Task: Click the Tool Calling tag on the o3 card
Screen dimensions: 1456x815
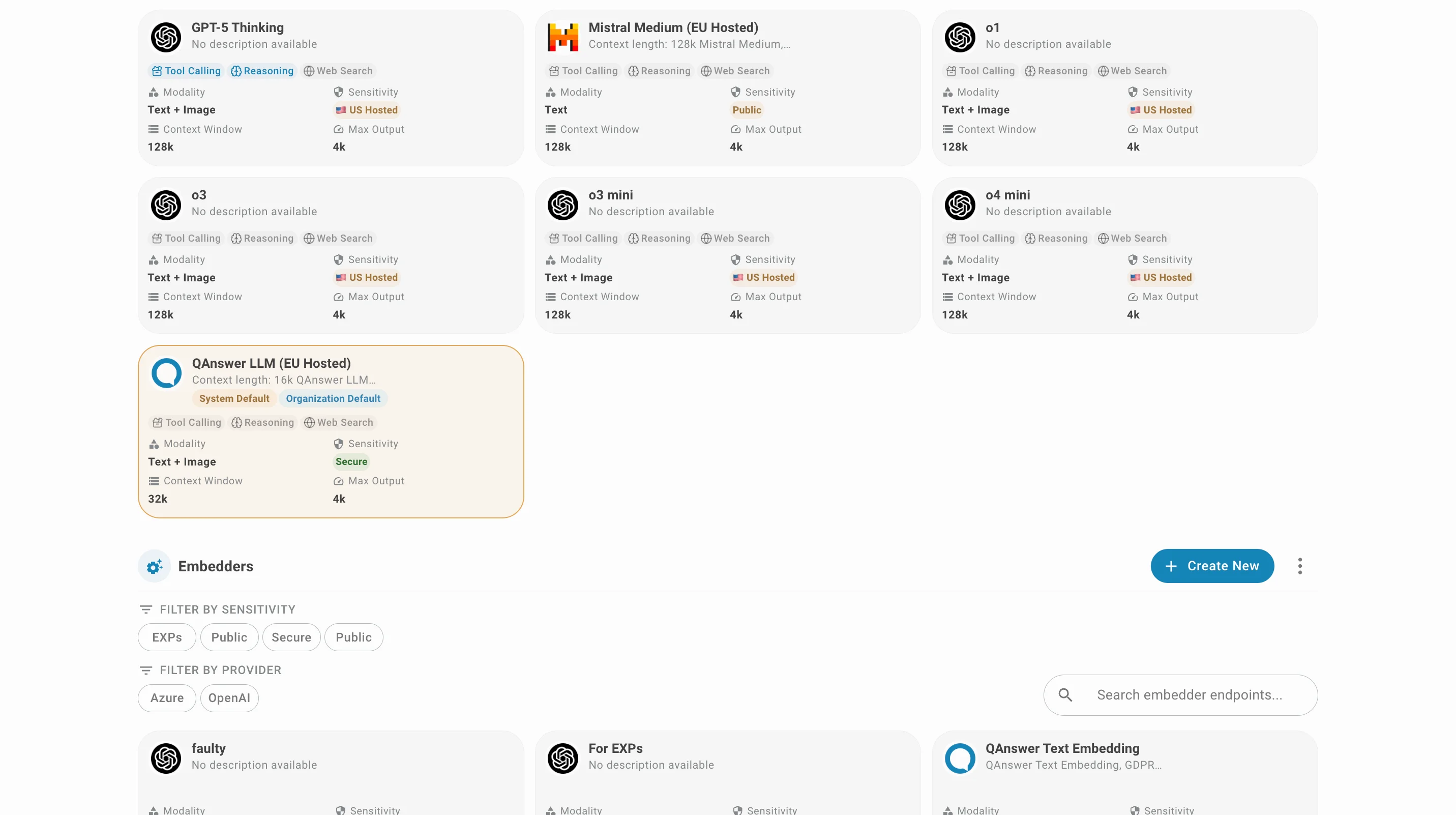Action: point(187,238)
